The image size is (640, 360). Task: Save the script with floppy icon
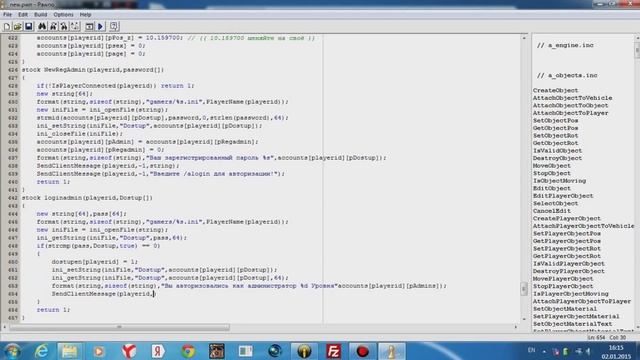tap(29, 27)
